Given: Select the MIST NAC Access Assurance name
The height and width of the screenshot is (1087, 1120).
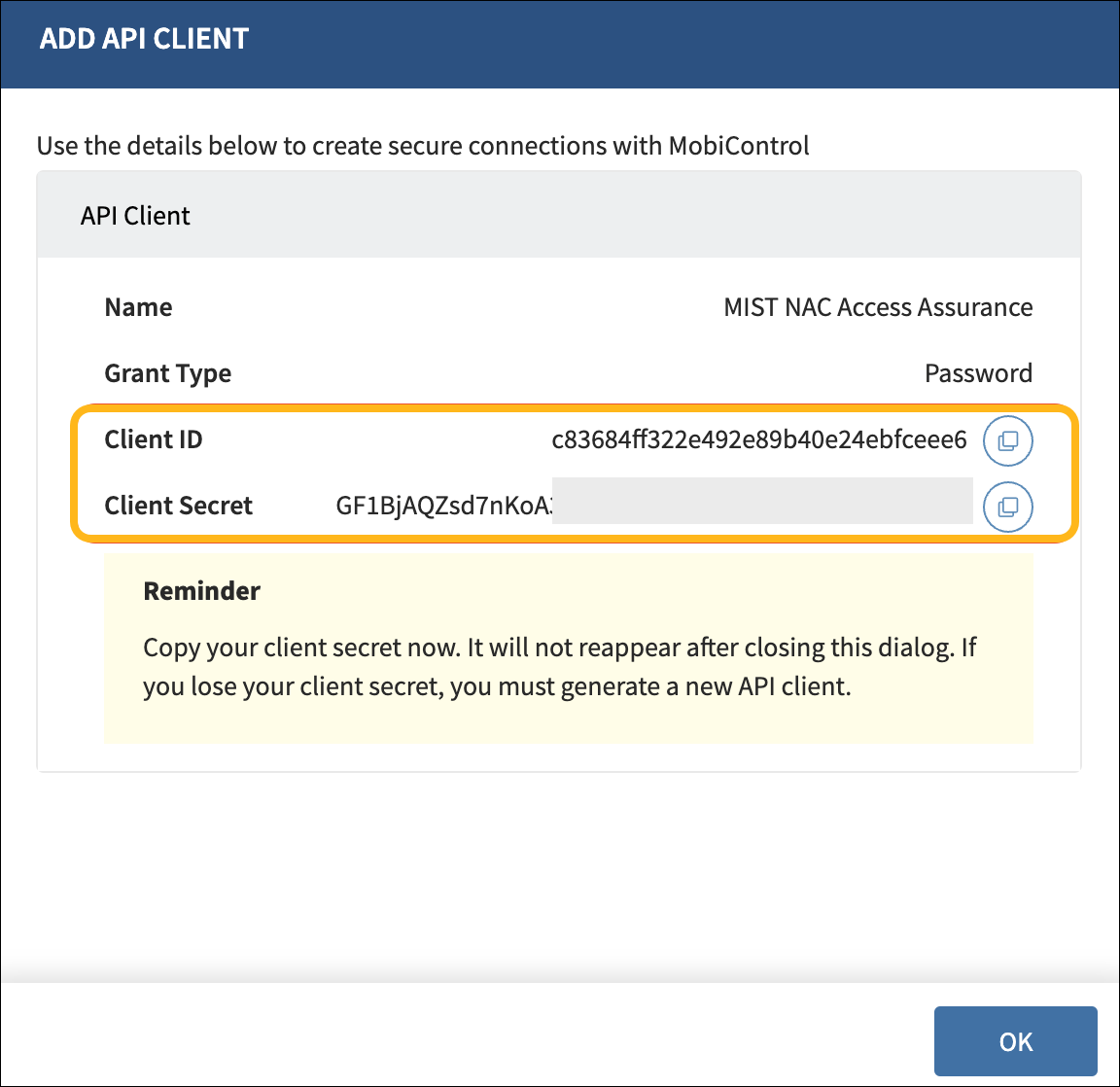Looking at the screenshot, I should 877,307.
